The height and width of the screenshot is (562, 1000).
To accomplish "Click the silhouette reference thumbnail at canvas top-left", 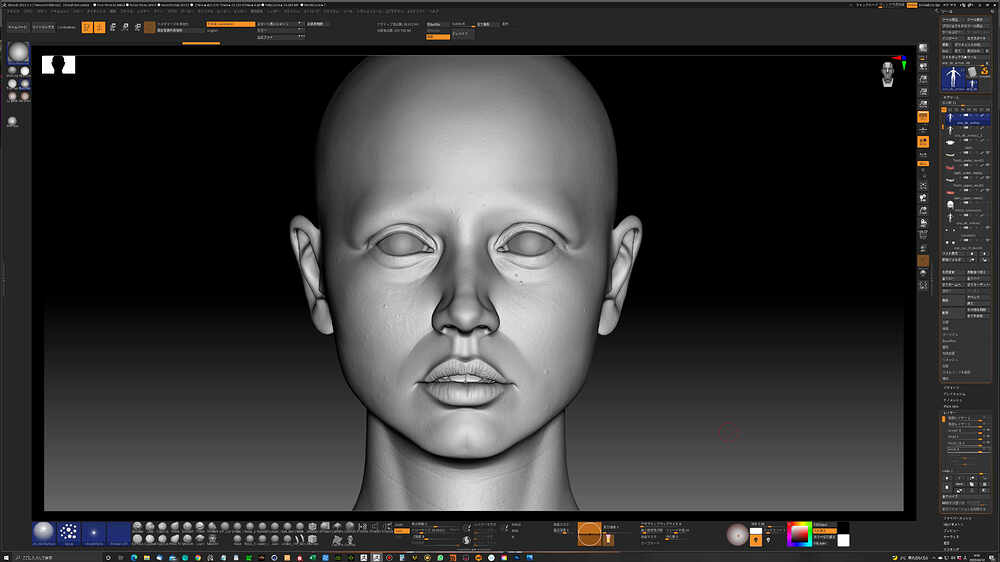I will coord(59,64).
